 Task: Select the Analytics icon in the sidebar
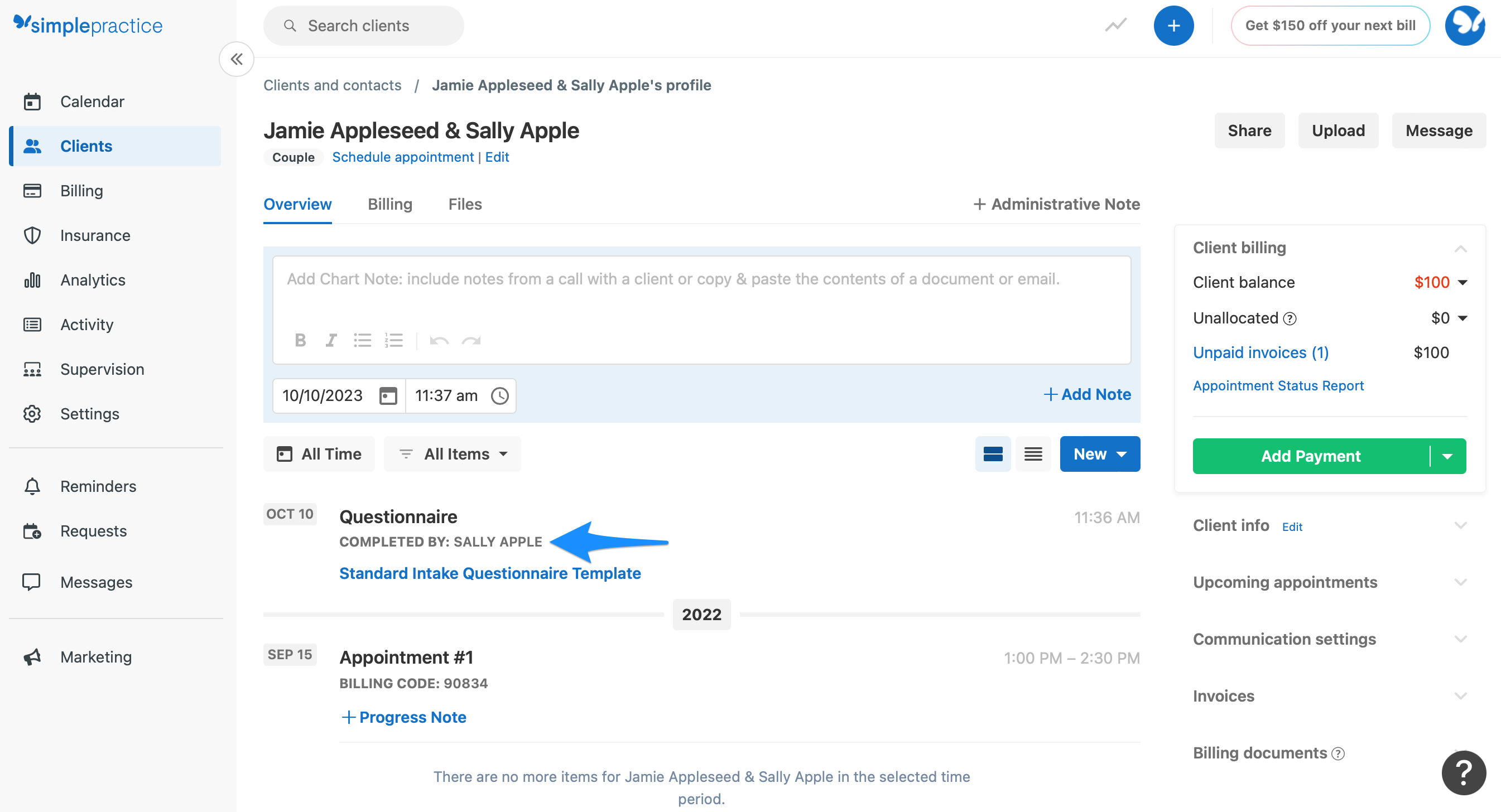pos(32,279)
